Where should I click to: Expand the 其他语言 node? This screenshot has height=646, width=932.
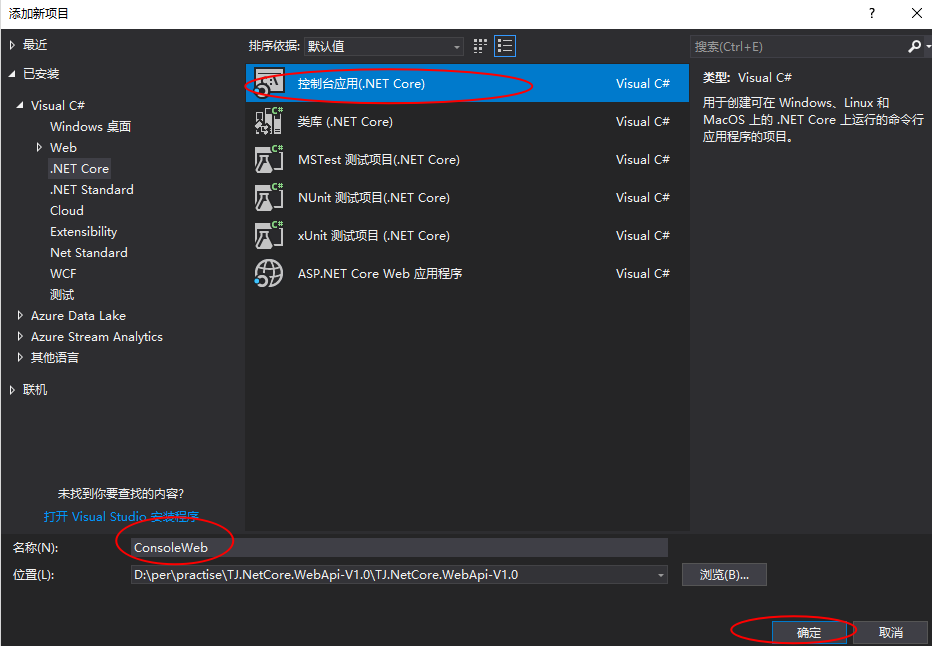20,357
